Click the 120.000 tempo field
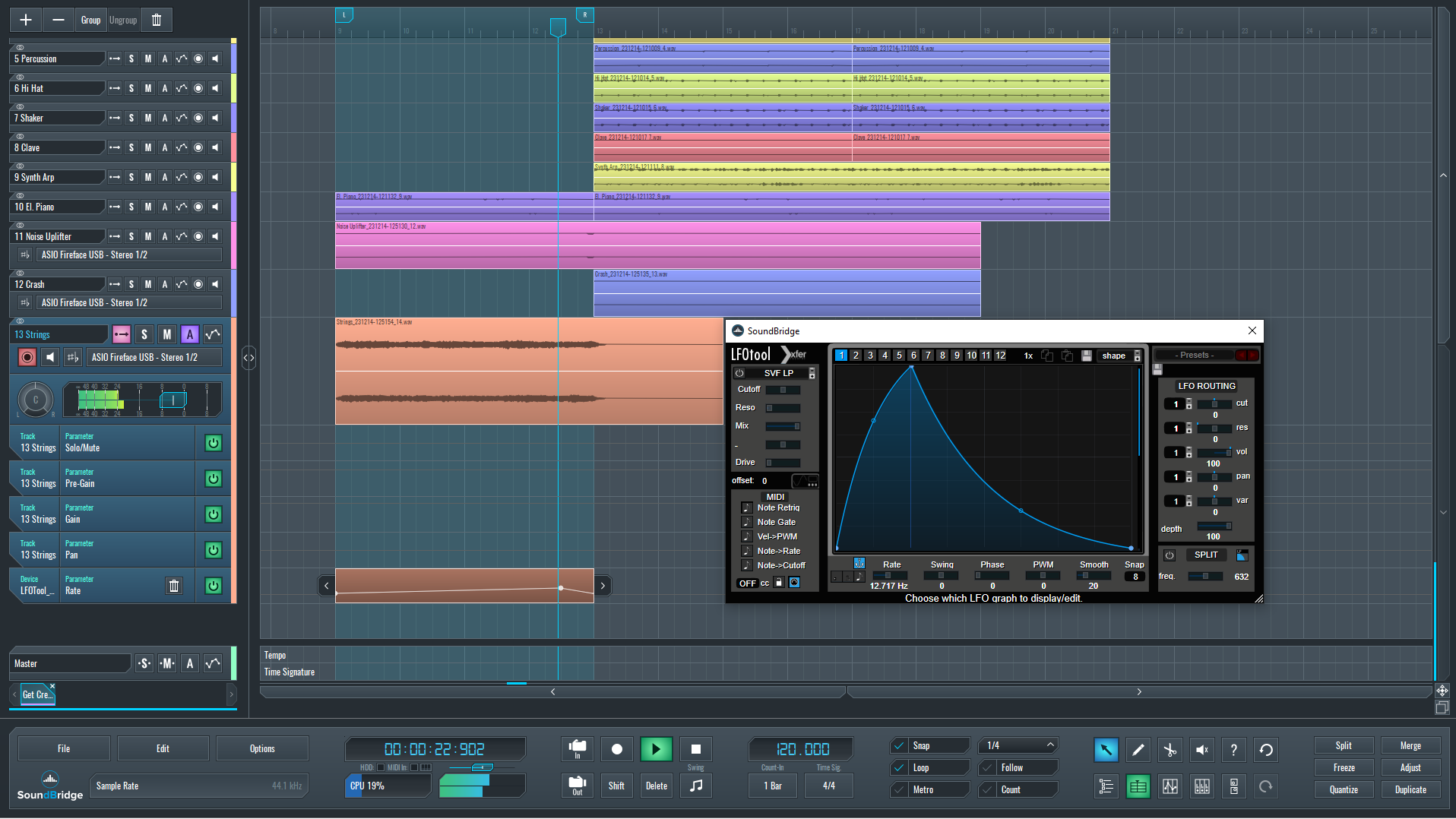The height and width of the screenshot is (819, 1456). [x=802, y=749]
